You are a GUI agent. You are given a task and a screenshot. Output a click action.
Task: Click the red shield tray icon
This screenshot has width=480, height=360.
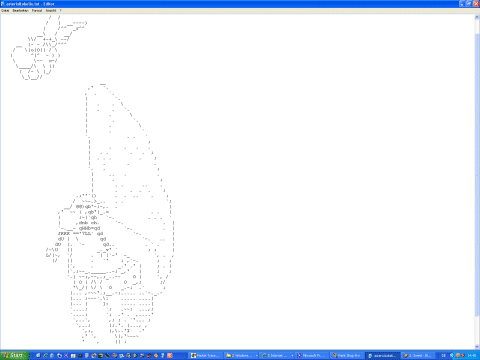463,356
